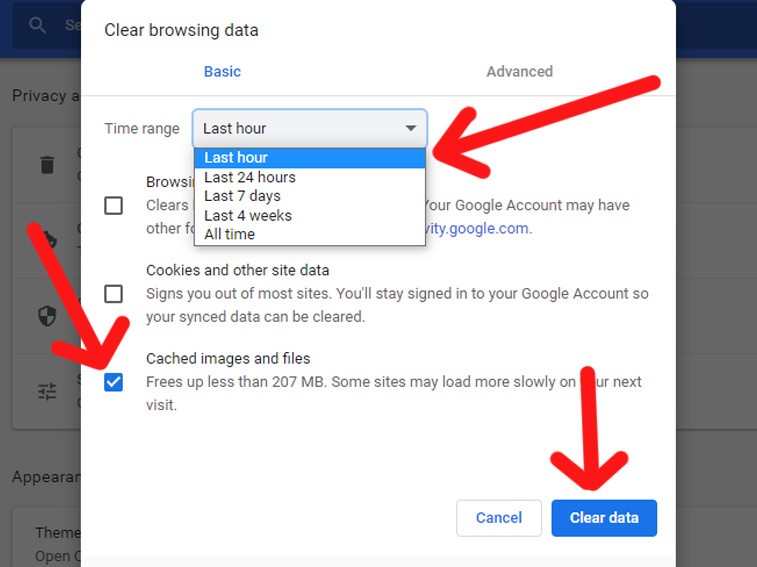Open the activity.google.com link

click(478, 228)
